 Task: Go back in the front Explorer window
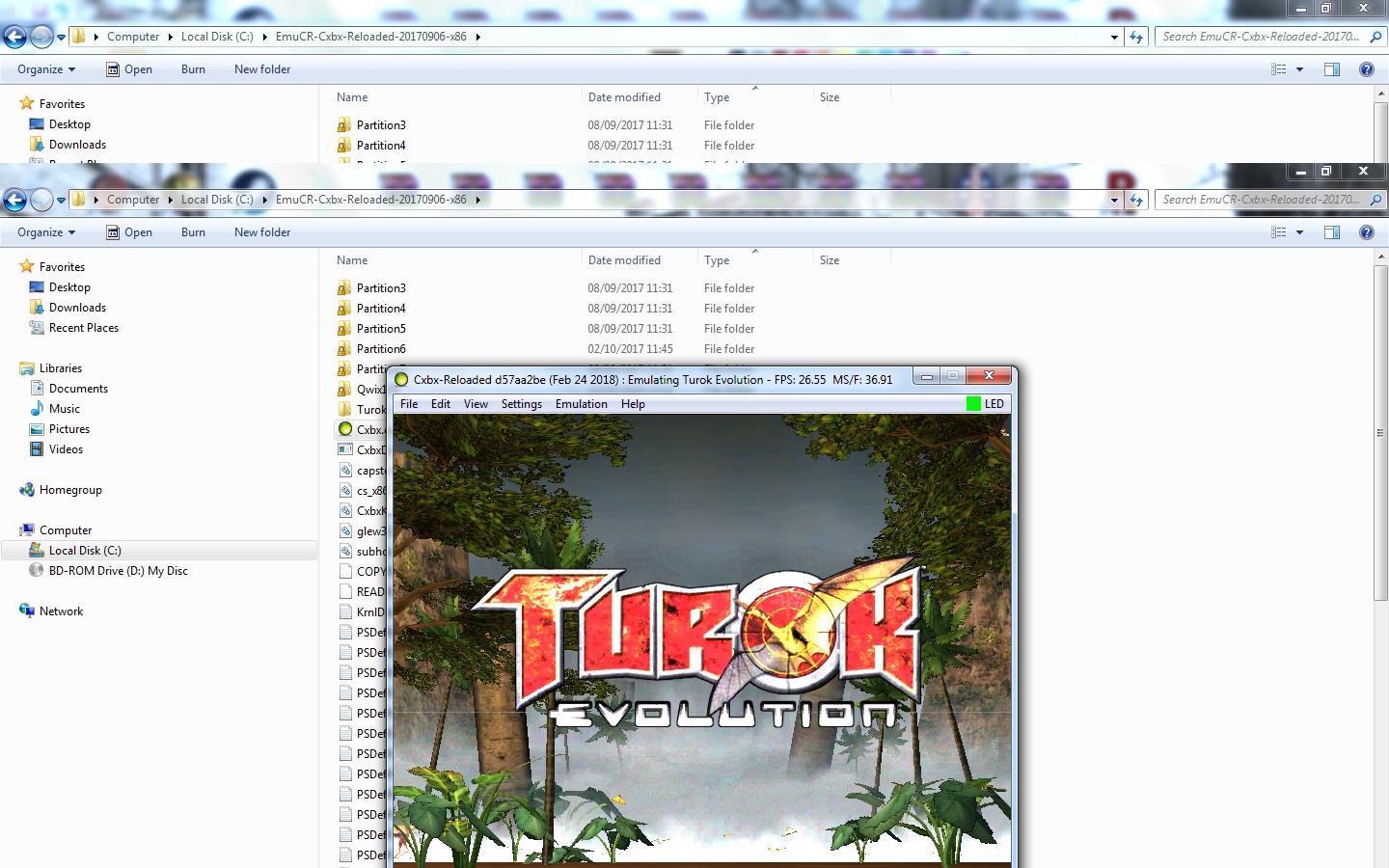[14, 200]
